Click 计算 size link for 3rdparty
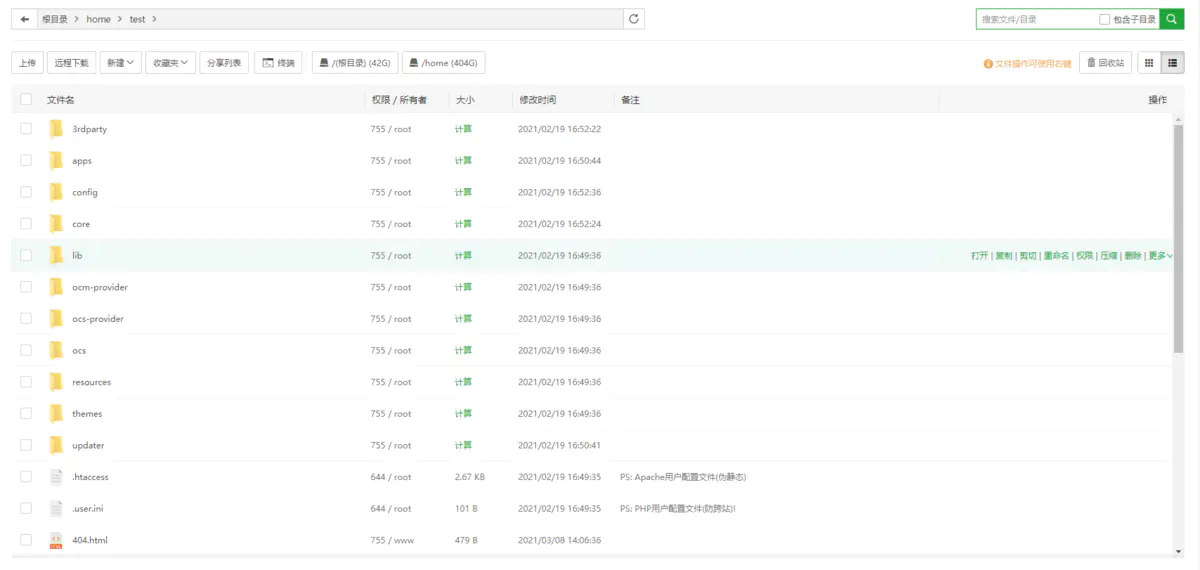 [x=463, y=129]
